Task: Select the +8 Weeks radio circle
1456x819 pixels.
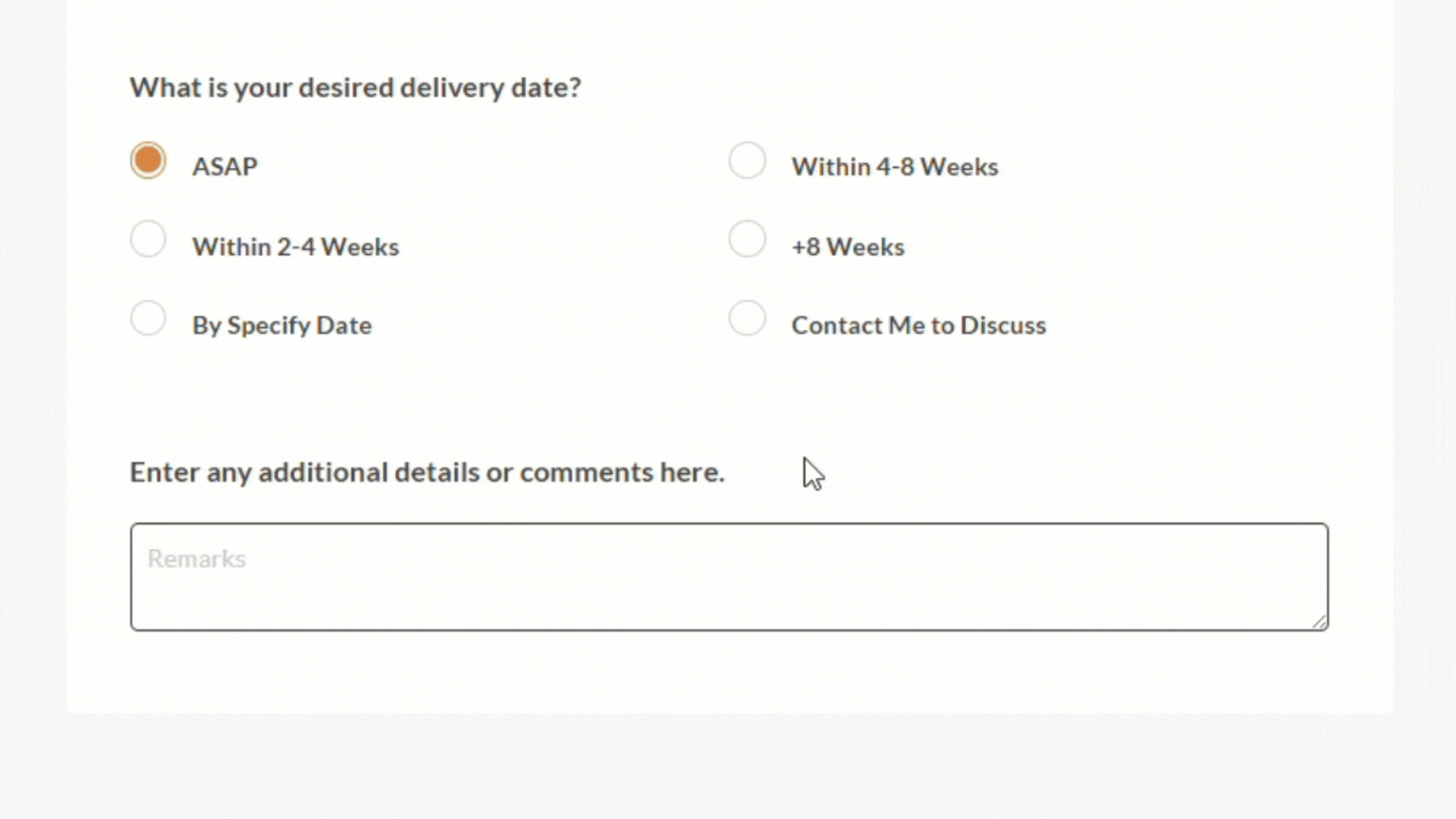Action: tap(747, 240)
